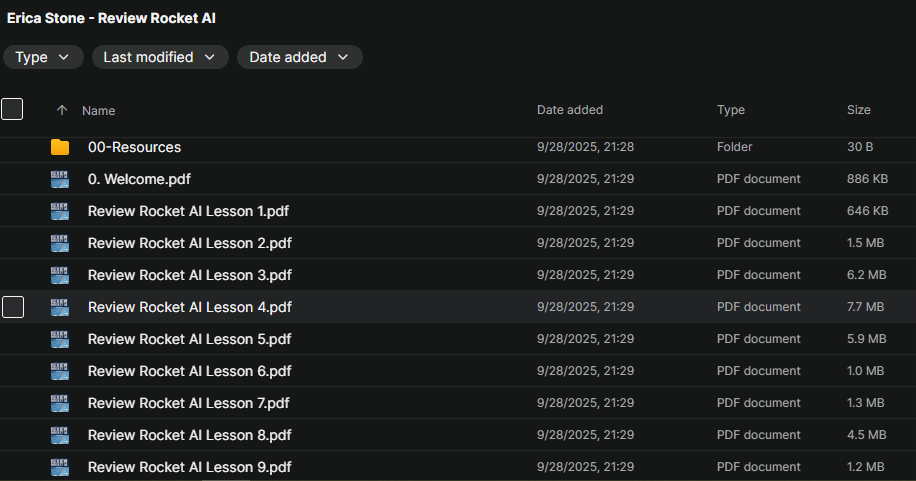This screenshot has height=481, width=916.
Task: Click the Lesson 3 PDF file icon
Action: tap(60, 275)
